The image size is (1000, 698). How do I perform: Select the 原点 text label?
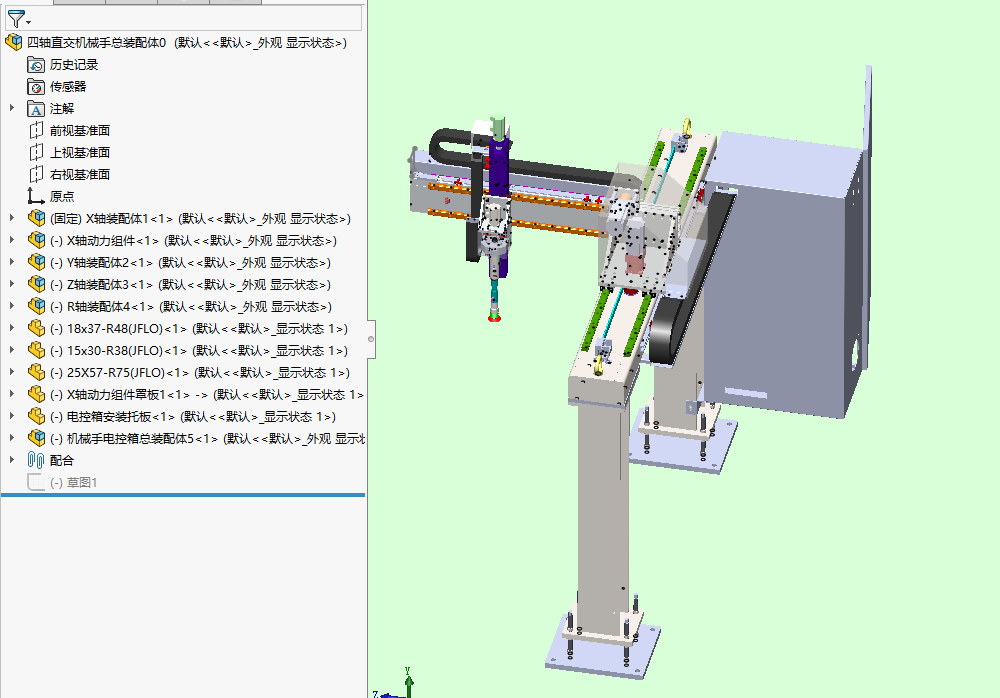click(62, 197)
